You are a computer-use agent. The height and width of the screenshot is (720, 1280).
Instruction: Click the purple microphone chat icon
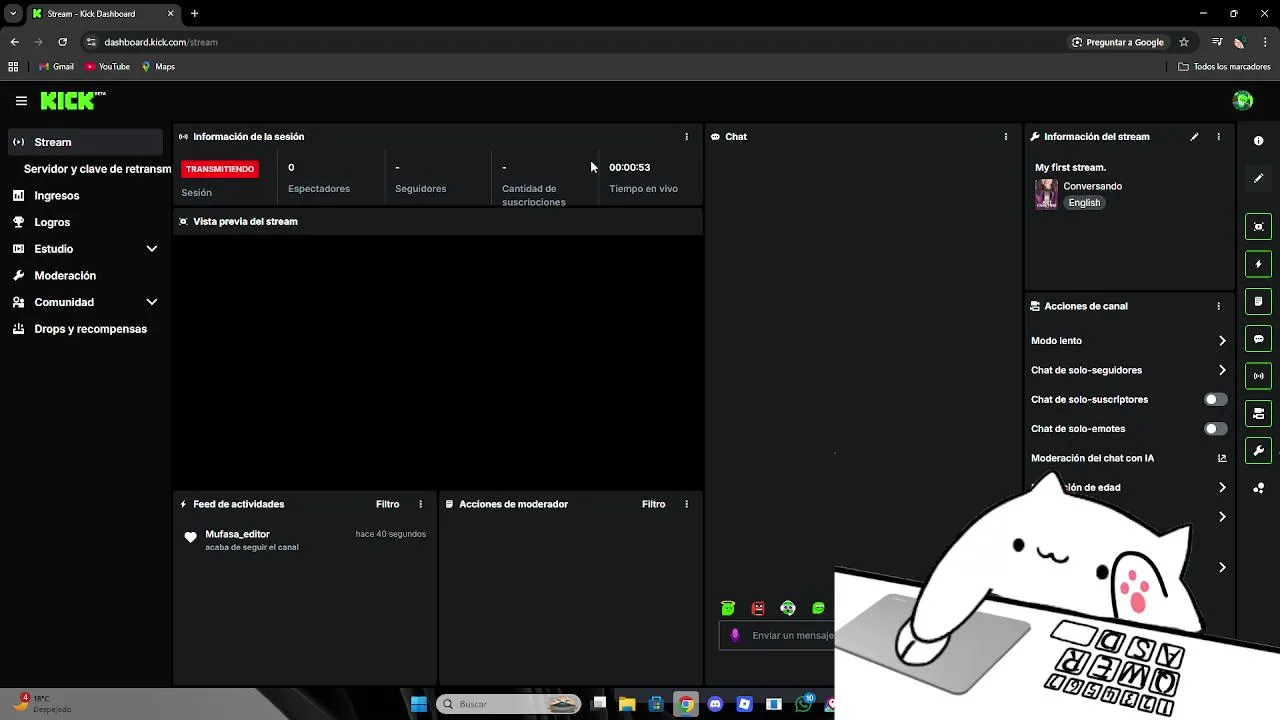click(735, 635)
